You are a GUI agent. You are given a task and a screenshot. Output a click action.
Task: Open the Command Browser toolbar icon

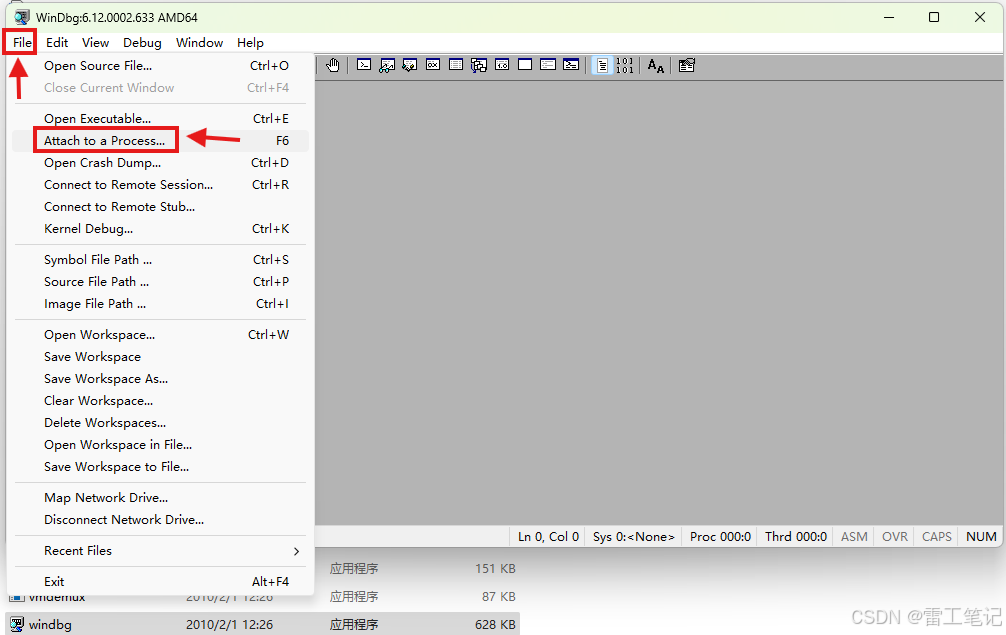571,65
